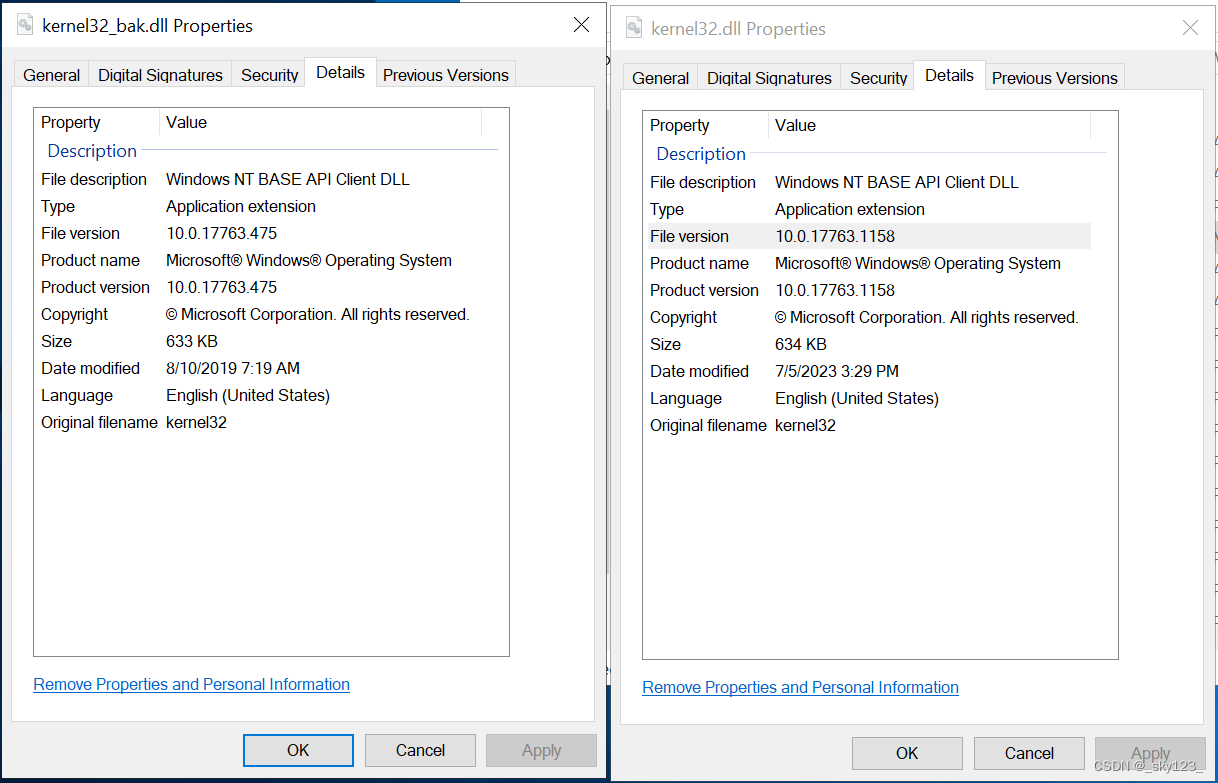
Task: Select Original filename row in kernel32.dll window
Action: click(x=867, y=425)
